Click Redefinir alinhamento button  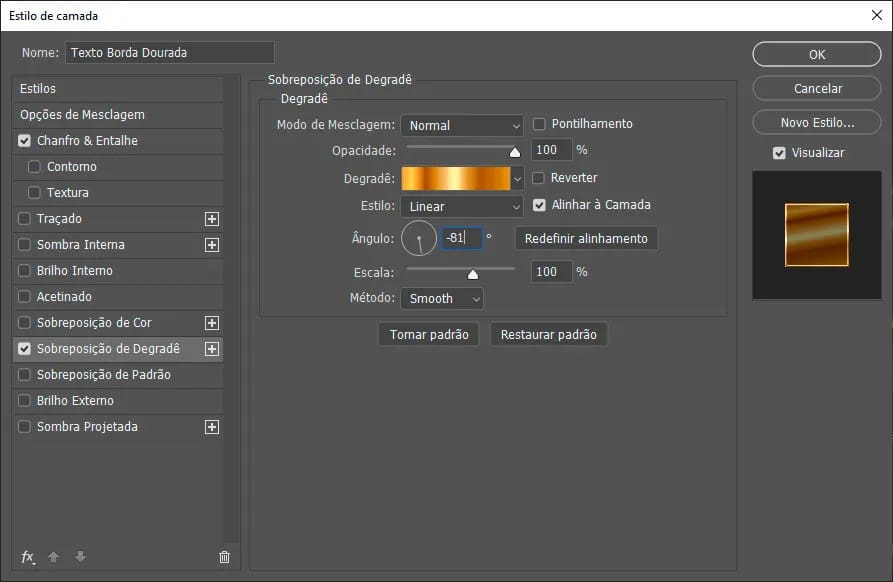point(586,239)
